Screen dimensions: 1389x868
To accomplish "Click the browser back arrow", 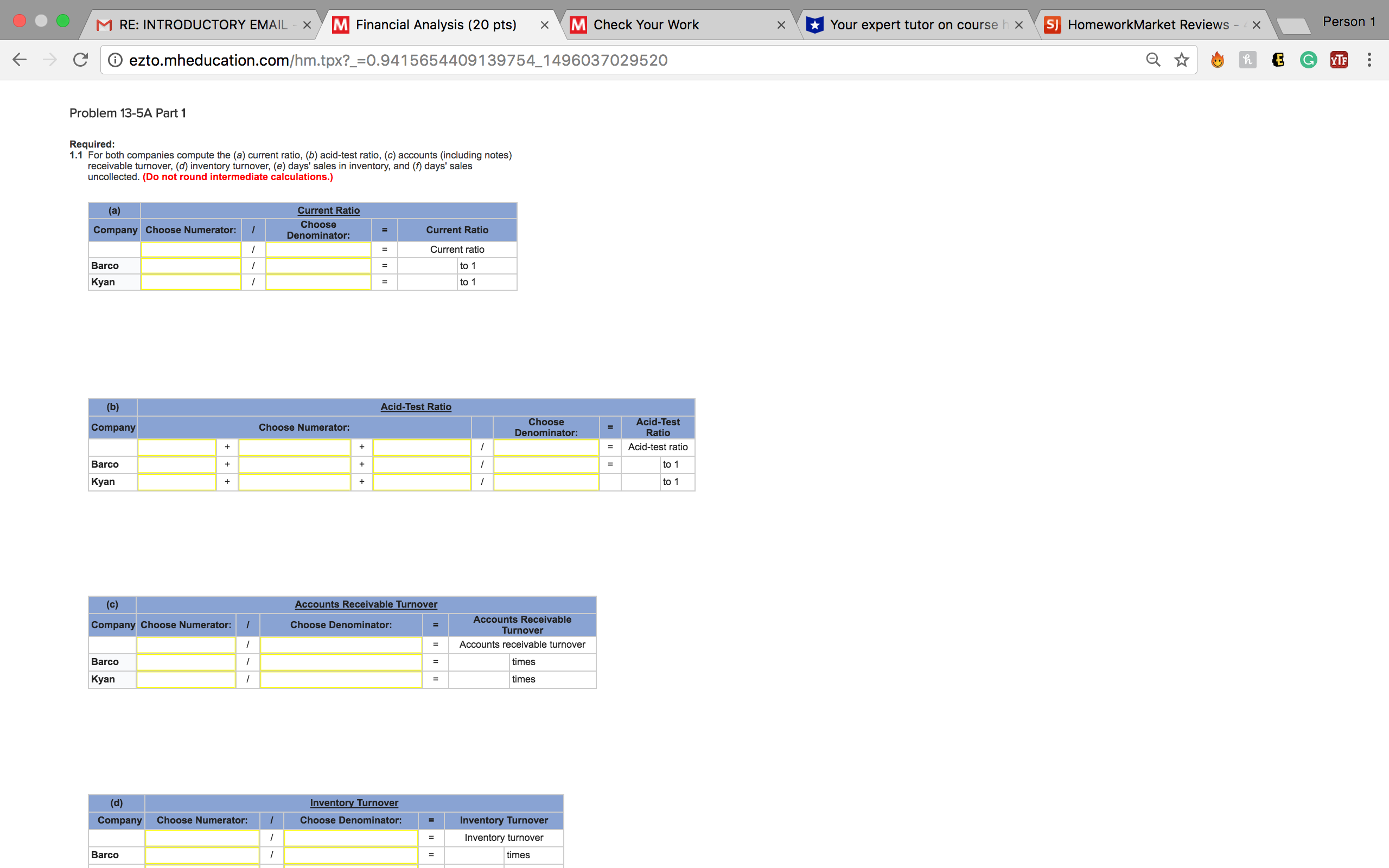I will pos(19,60).
